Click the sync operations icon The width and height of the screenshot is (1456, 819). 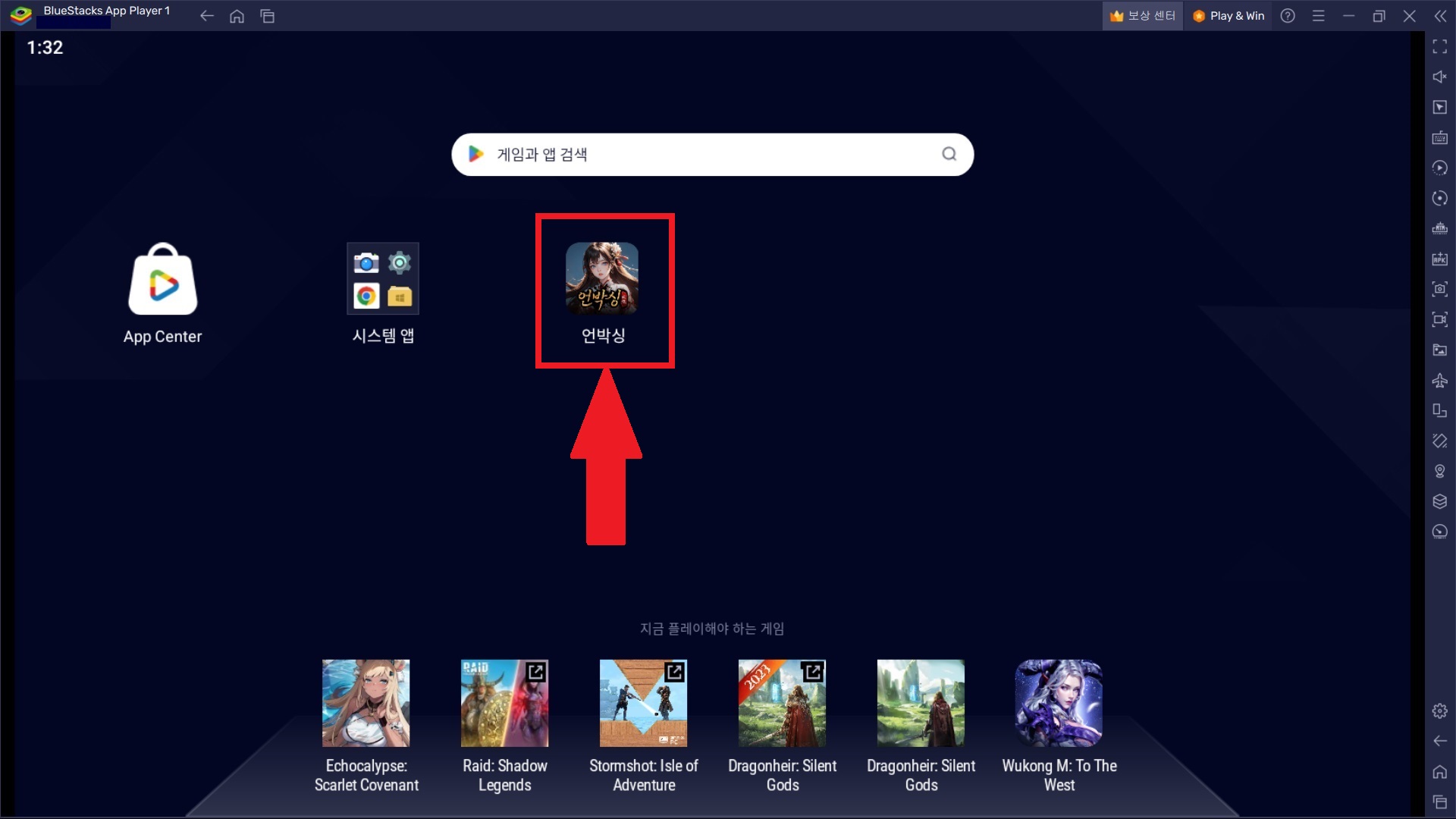pyautogui.click(x=1440, y=198)
